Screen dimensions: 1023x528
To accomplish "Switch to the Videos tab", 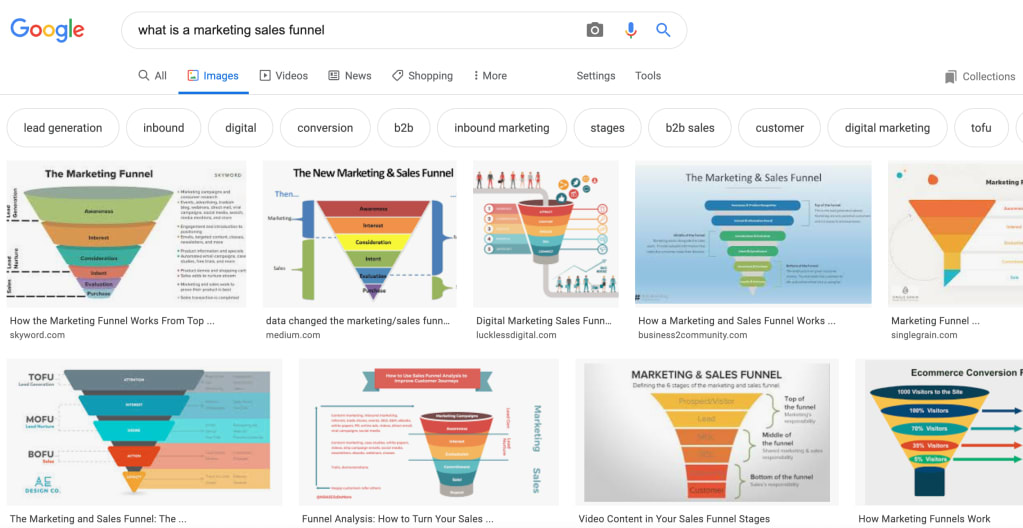I will click(284, 76).
